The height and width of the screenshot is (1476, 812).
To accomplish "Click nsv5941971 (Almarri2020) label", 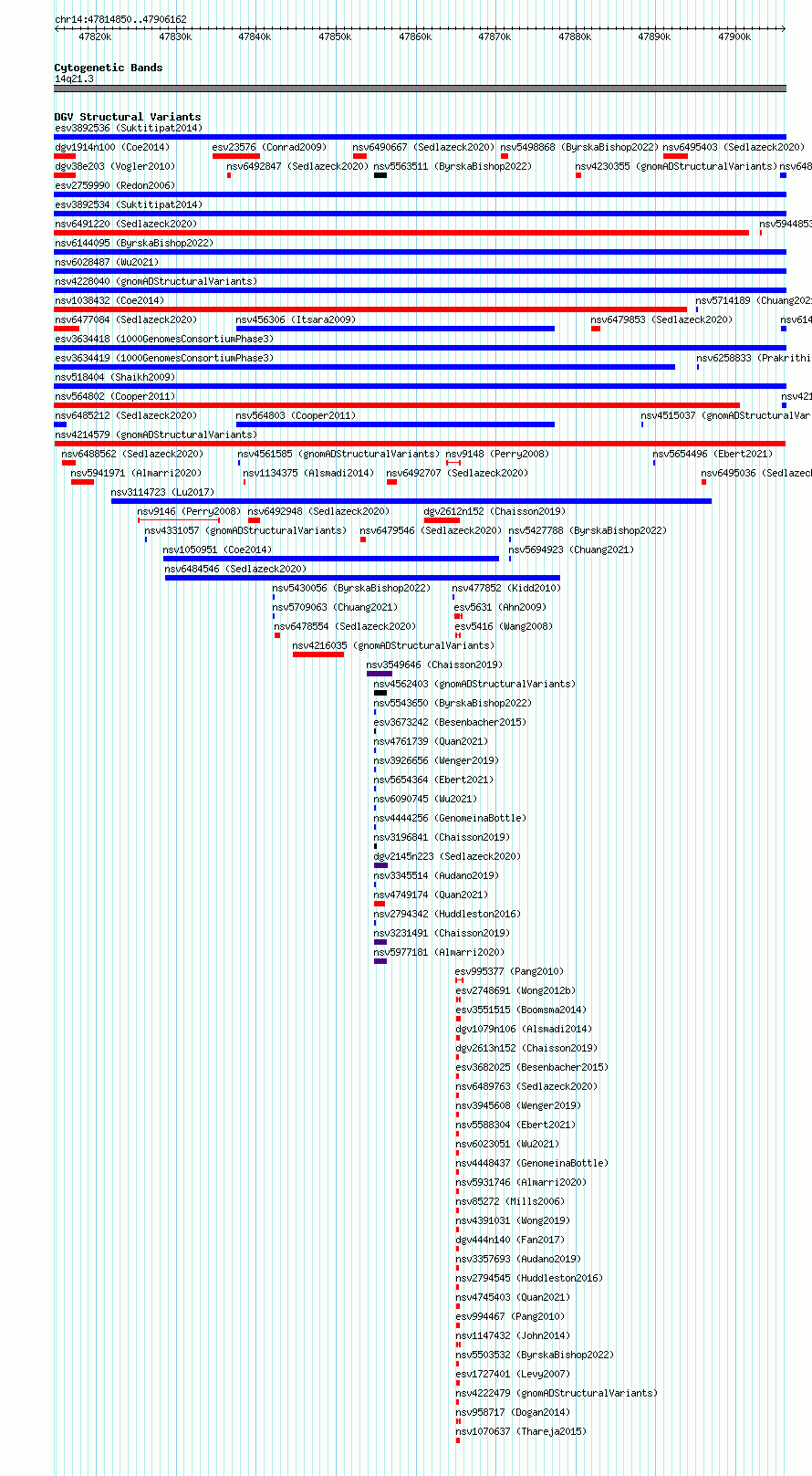I will pyautogui.click(x=136, y=473).
